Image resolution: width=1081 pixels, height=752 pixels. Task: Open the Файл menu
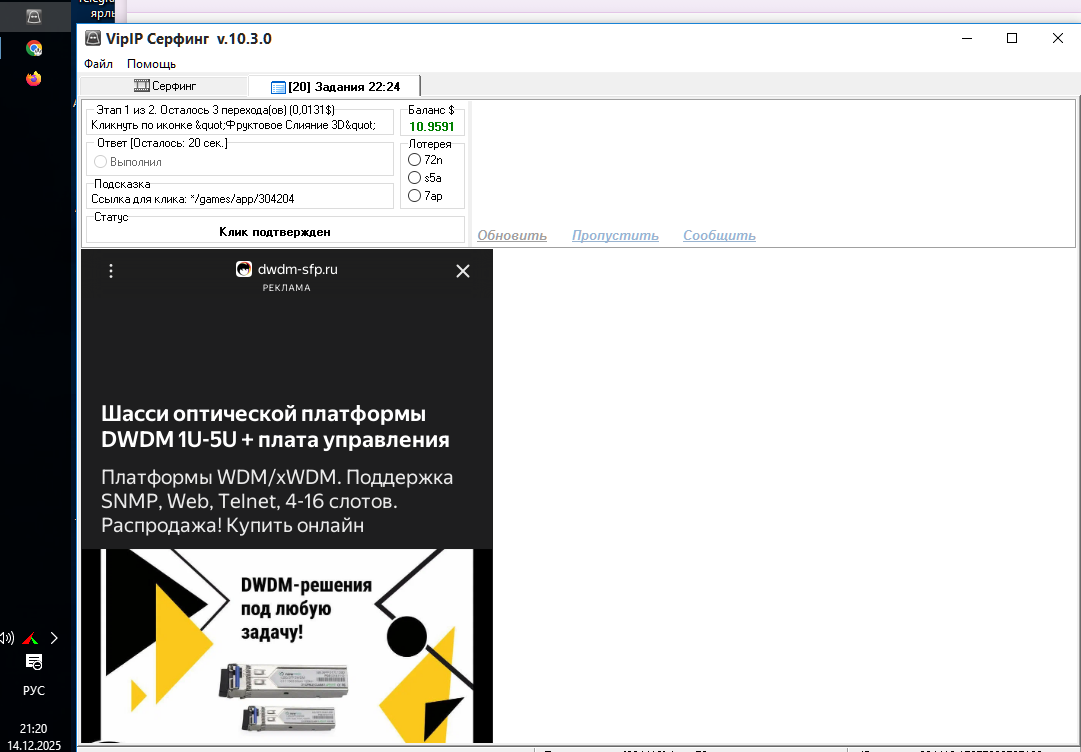(98, 64)
